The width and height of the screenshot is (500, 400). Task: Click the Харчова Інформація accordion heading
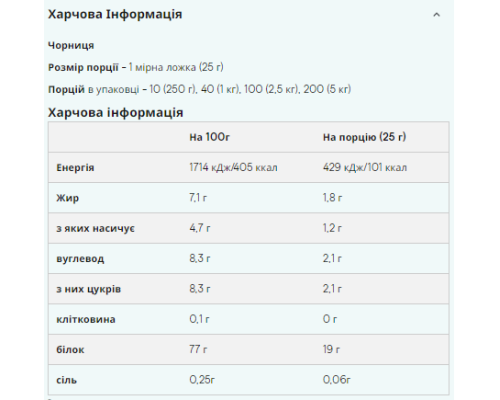(115, 14)
